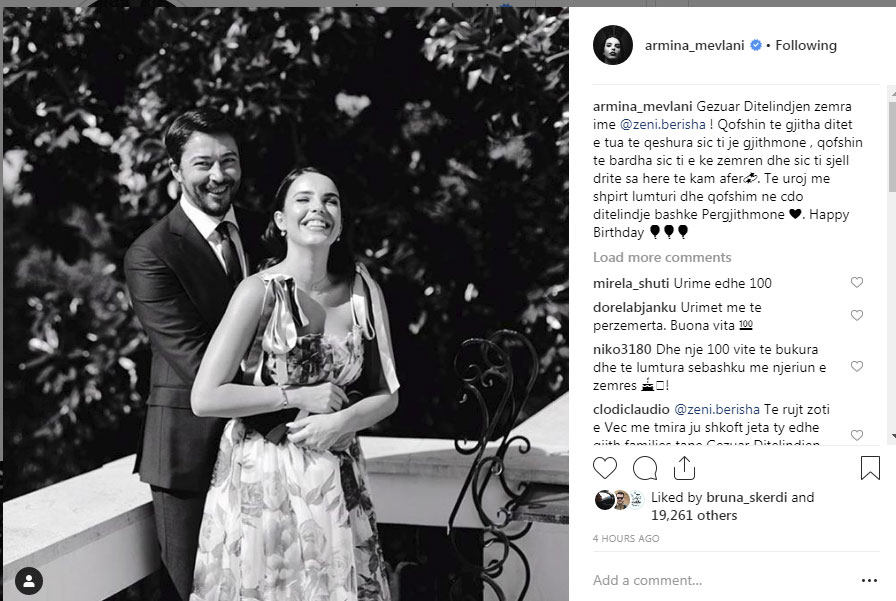Like the post with heart icon
This screenshot has height=601, width=896.
point(605,468)
